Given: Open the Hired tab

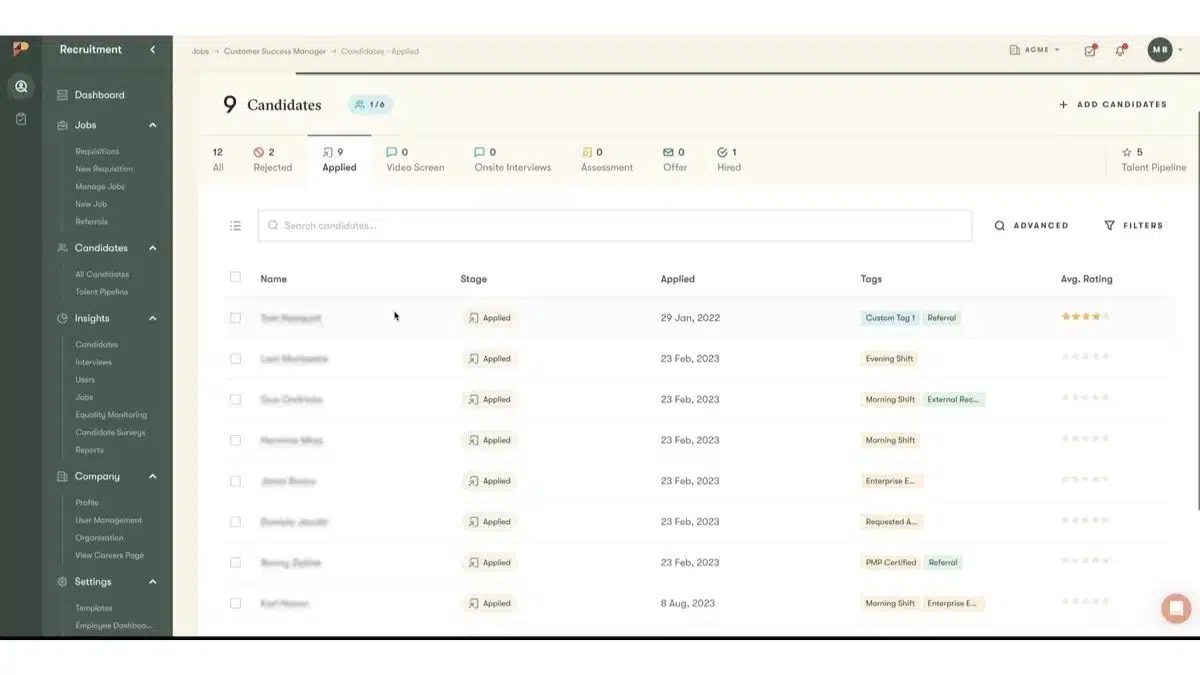Looking at the screenshot, I should pos(728,160).
